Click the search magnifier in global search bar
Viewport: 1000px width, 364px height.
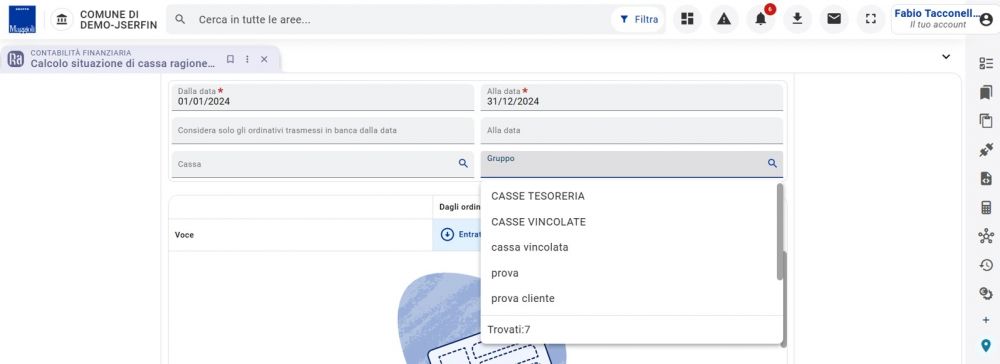pyautogui.click(x=180, y=19)
